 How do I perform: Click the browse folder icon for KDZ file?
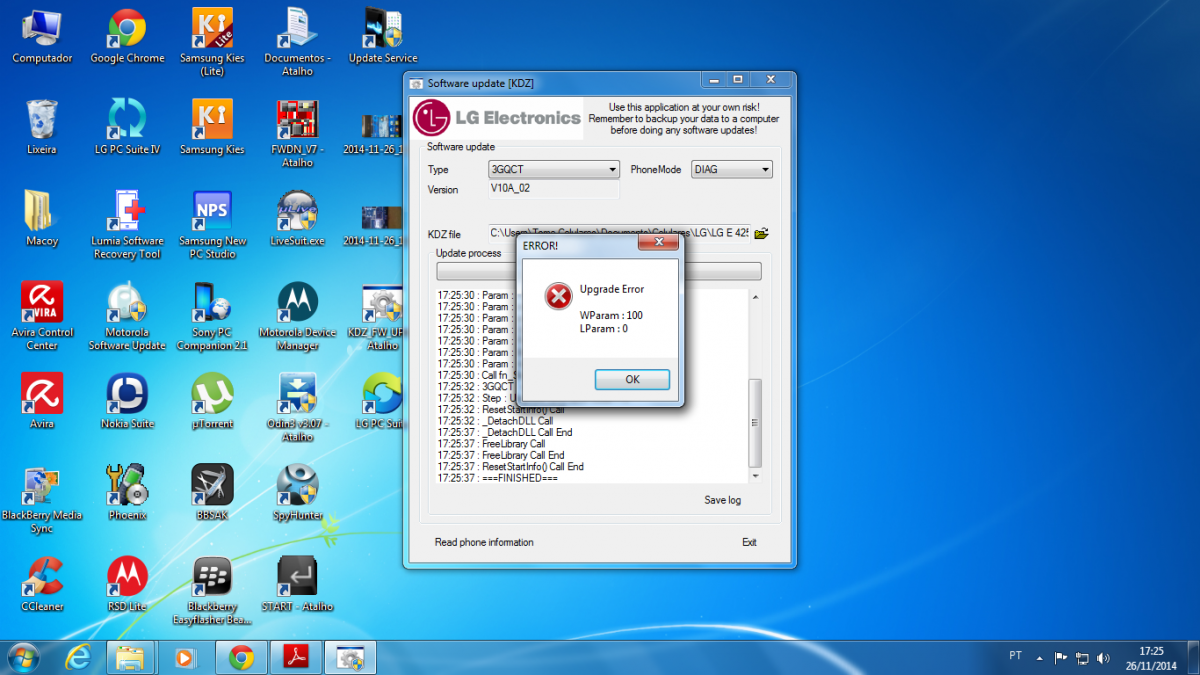(762, 233)
